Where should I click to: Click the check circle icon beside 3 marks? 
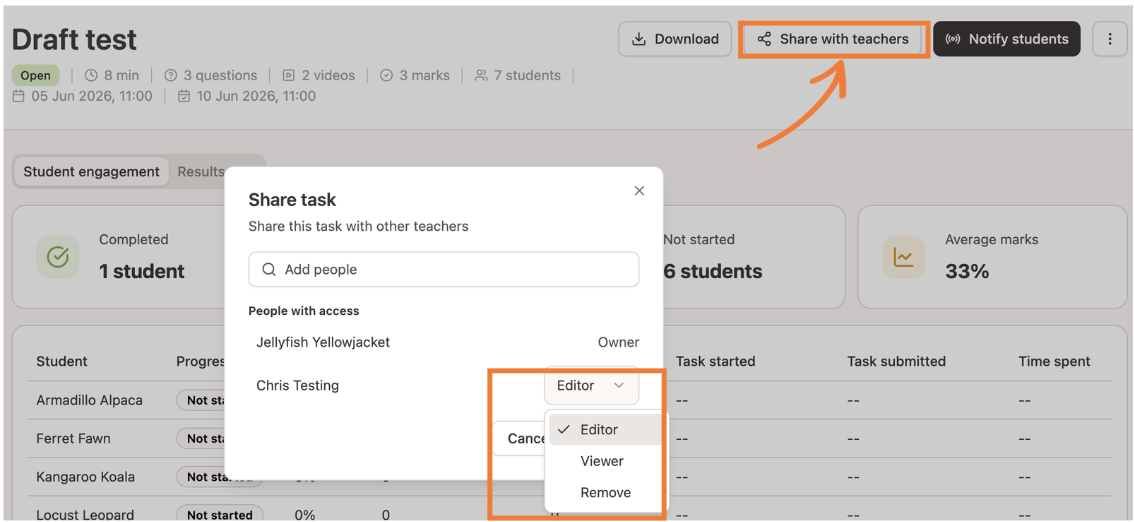point(386,75)
